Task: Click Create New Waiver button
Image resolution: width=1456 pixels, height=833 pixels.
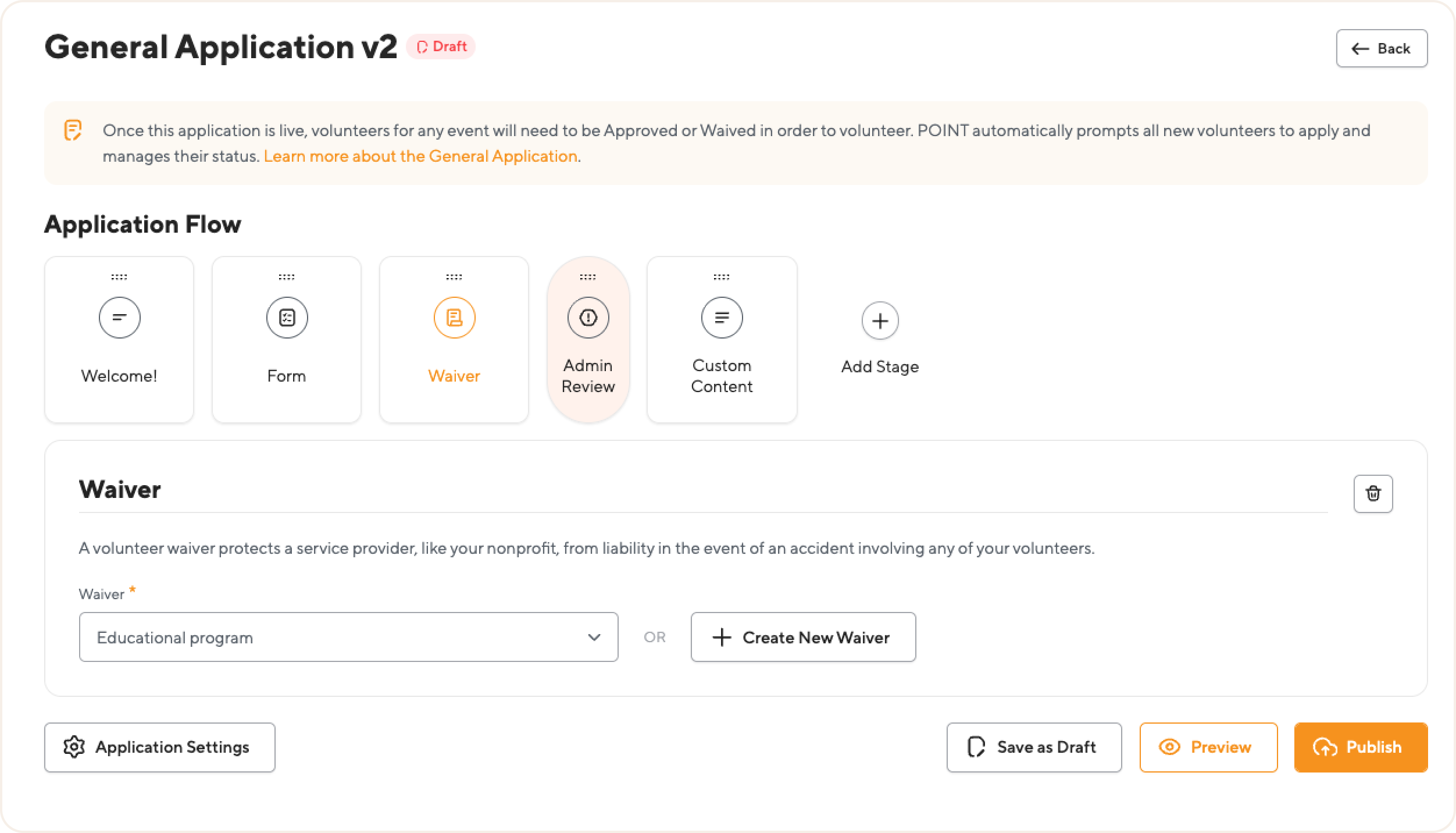Action: click(x=803, y=637)
